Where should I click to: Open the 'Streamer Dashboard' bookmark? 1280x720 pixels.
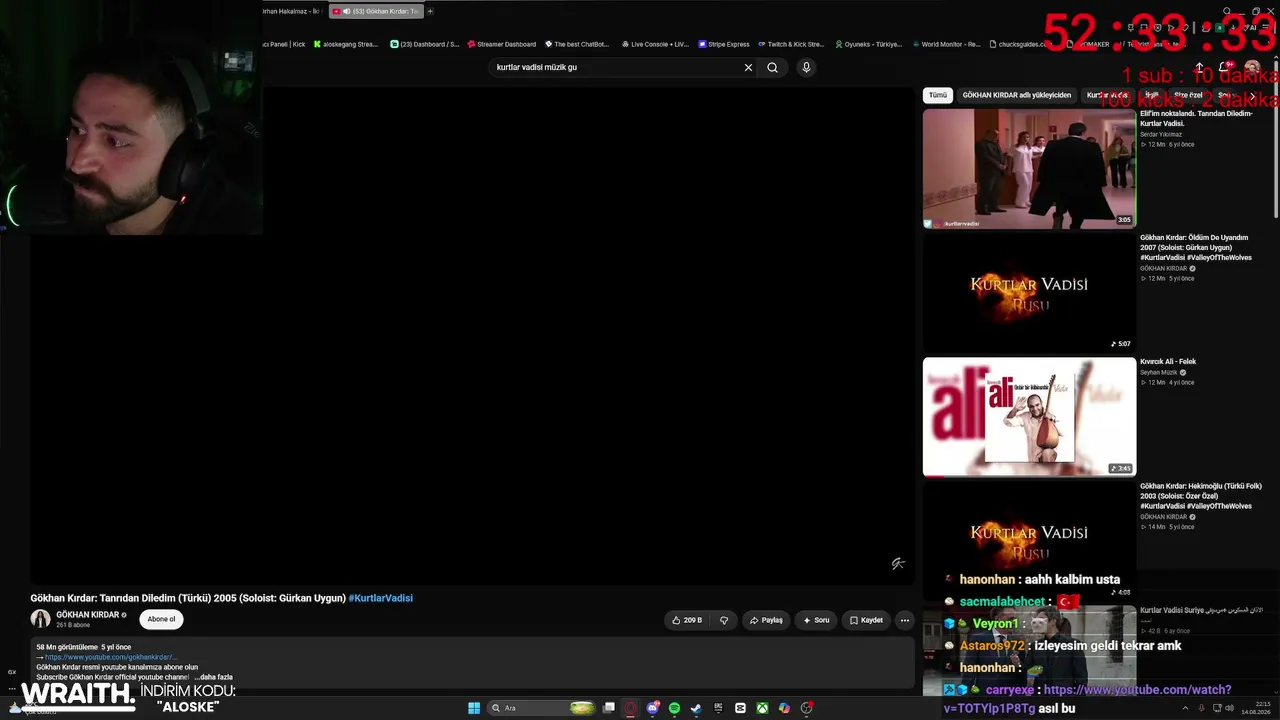pyautogui.click(x=502, y=44)
